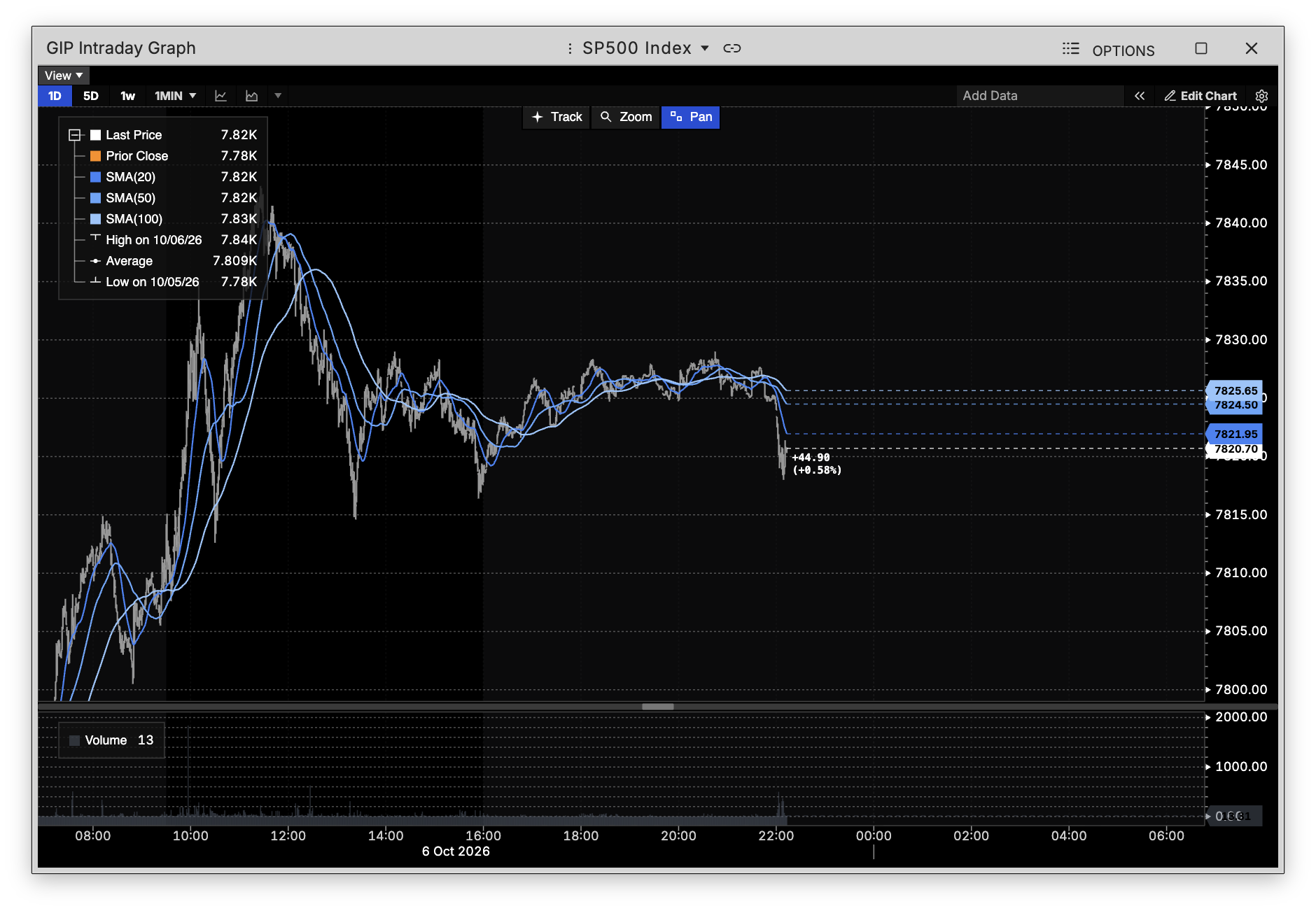Click the panel divider handle above volume

tap(658, 707)
